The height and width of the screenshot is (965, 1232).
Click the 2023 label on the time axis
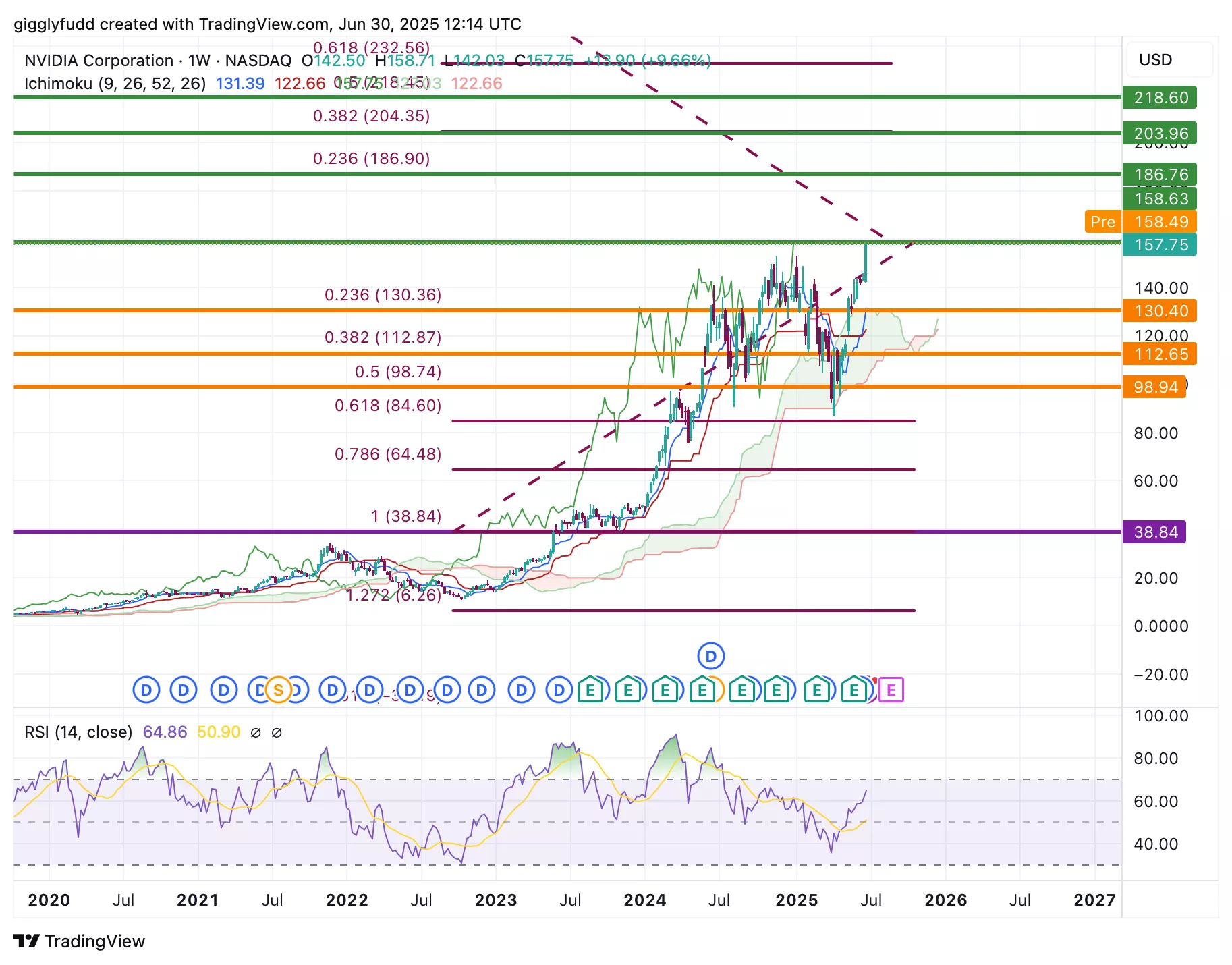pos(496,900)
